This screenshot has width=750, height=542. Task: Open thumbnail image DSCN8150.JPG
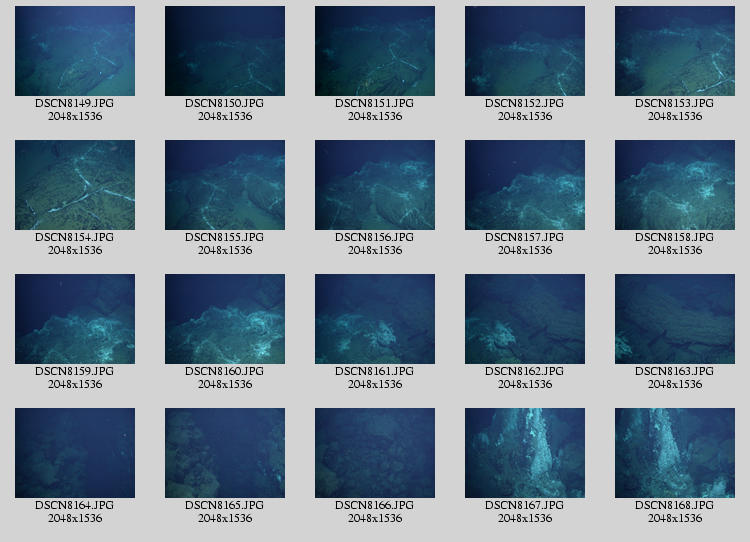pyautogui.click(x=225, y=51)
